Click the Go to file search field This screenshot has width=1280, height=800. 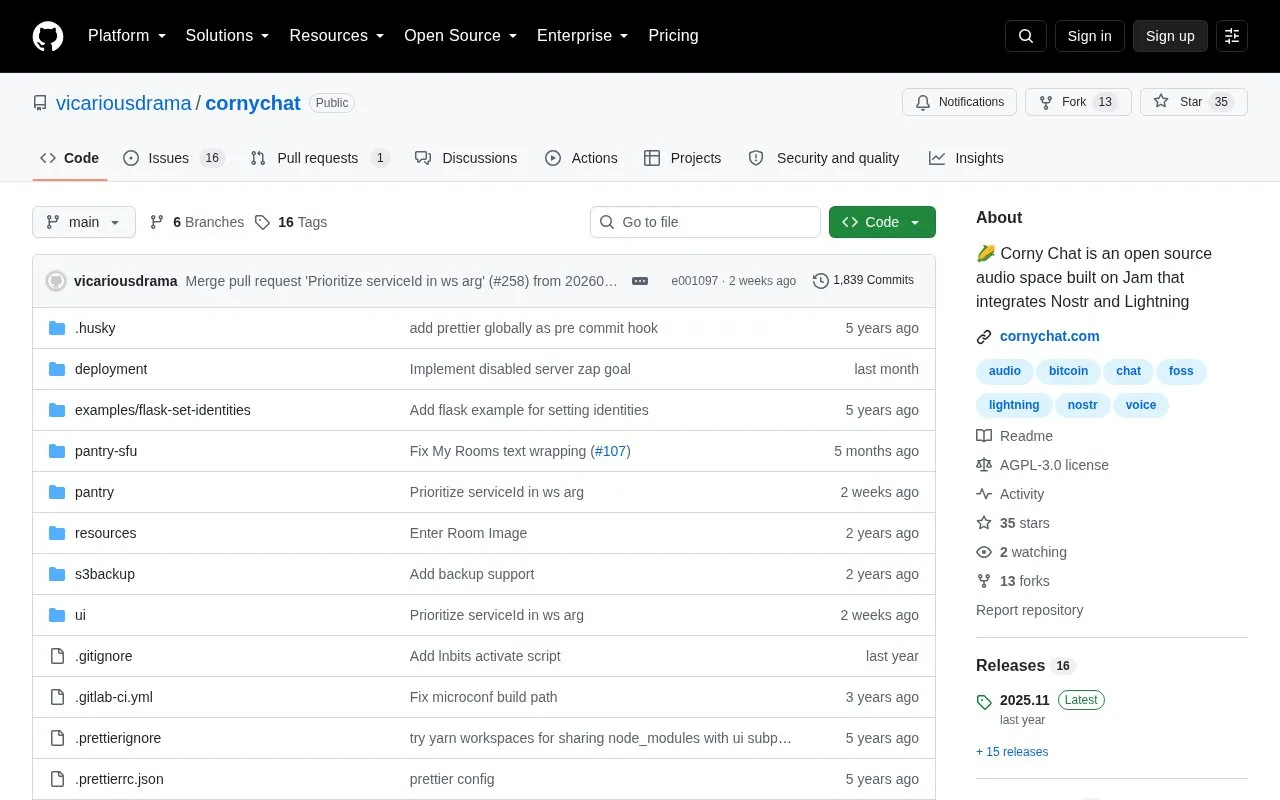[x=705, y=222]
